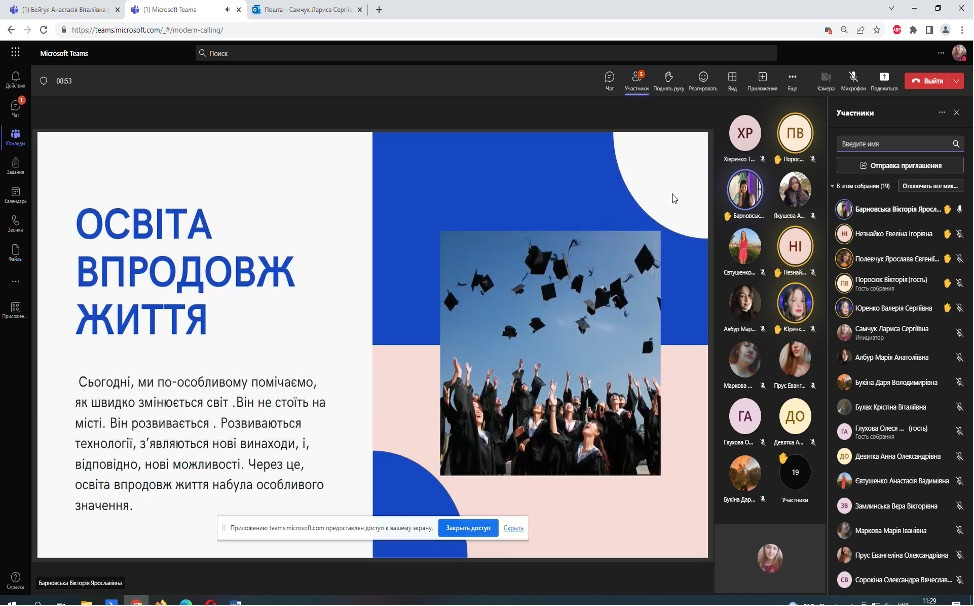Select participant Букіна Даря Володимирівна
Viewport: 974px width, 606px height.
coord(899,382)
